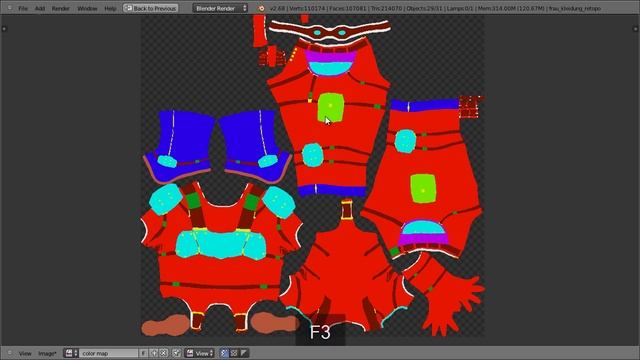Image resolution: width=640 pixels, height=360 pixels.
Task: Open the editor type selector in the image editor header
Action: [9, 353]
